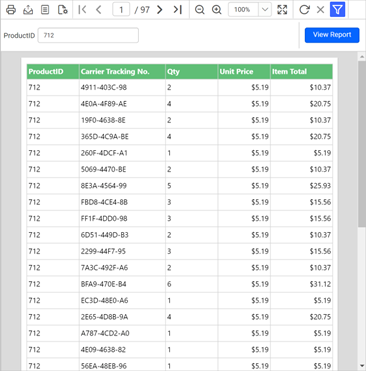Click the ProductID parameter input field
Image resolution: width=366 pixels, height=371 pixels.
[x=88, y=35]
